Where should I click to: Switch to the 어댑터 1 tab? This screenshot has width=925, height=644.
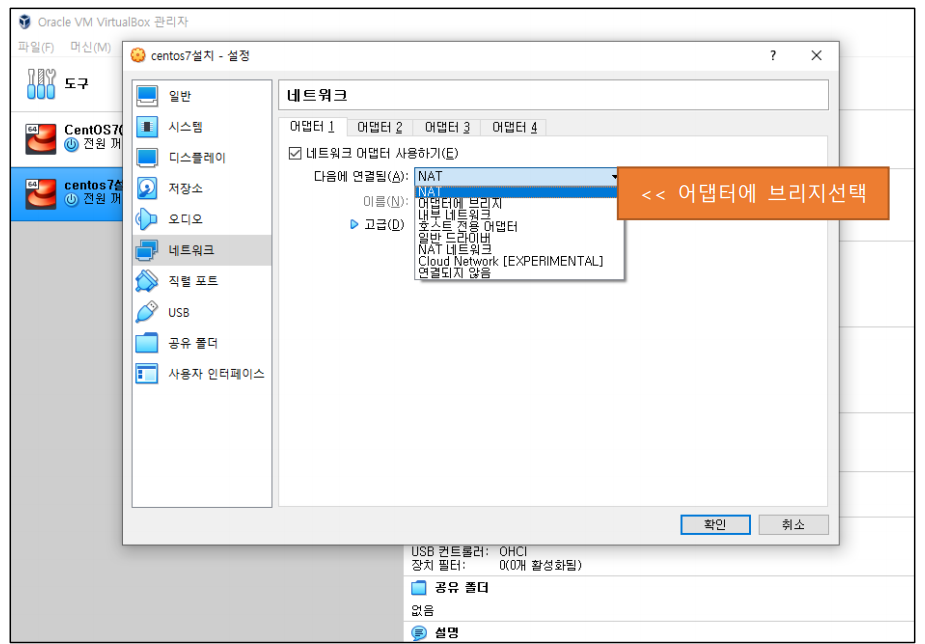coord(312,127)
